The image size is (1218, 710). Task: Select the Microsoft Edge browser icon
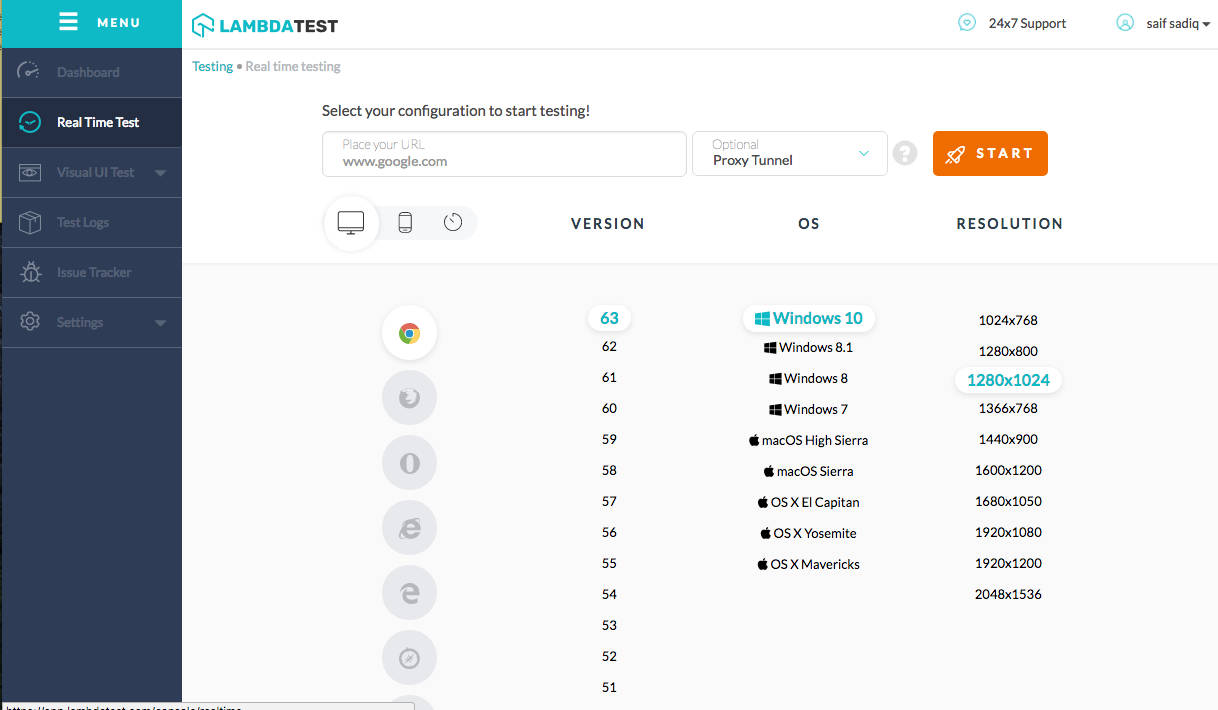[409, 592]
